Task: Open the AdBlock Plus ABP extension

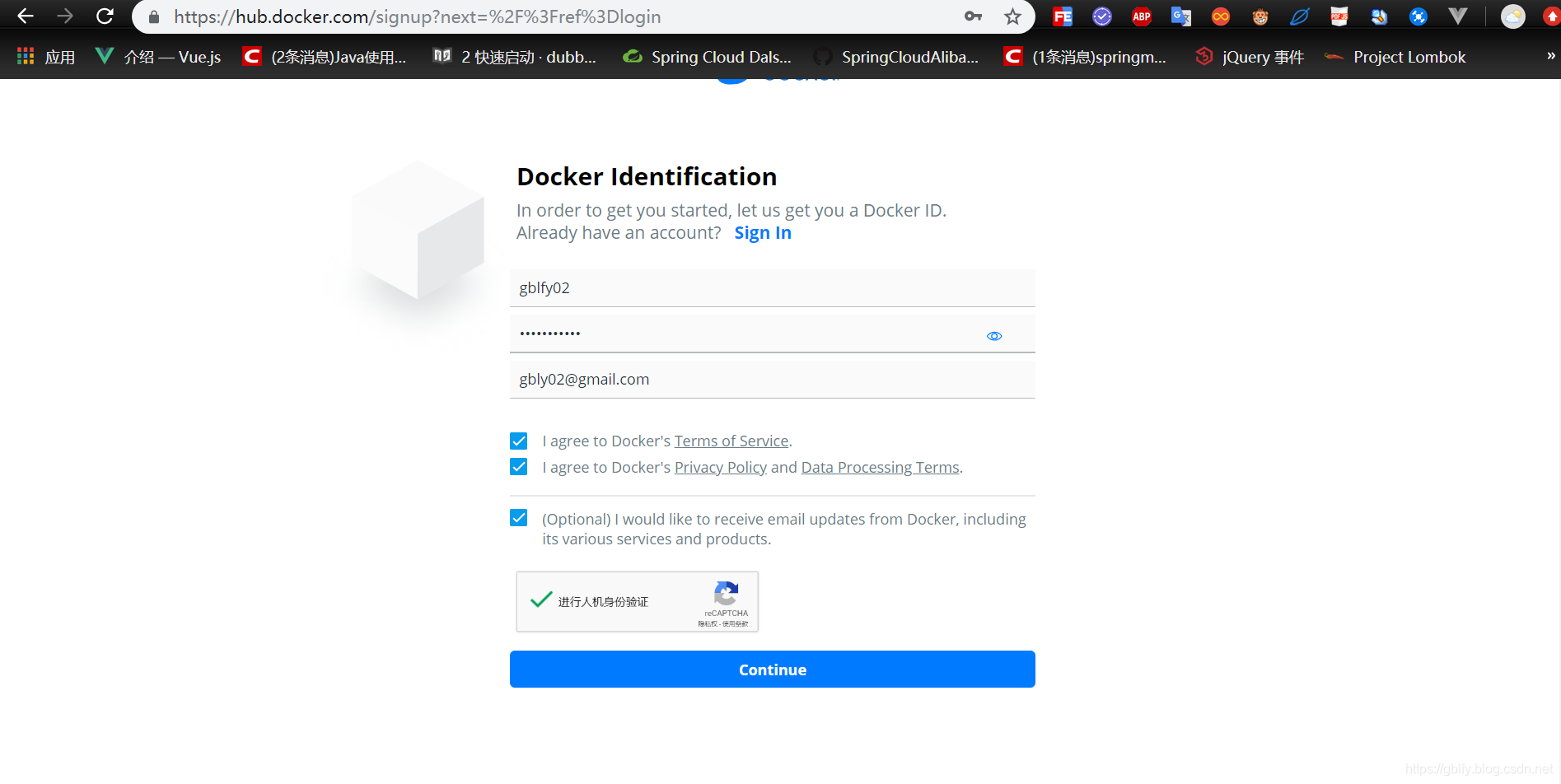Action: coord(1142,16)
